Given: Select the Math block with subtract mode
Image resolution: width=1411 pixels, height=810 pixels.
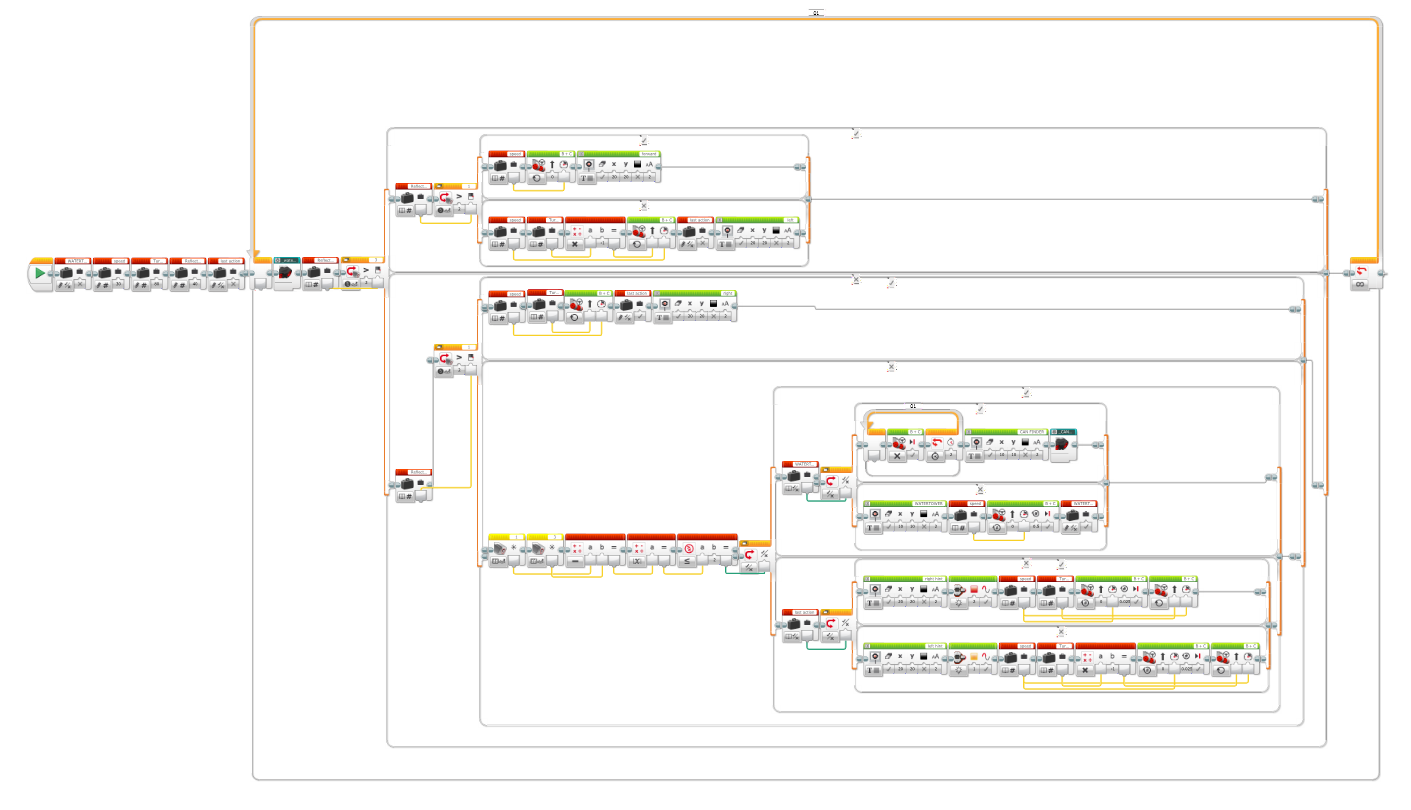Looking at the screenshot, I should pos(594,548).
